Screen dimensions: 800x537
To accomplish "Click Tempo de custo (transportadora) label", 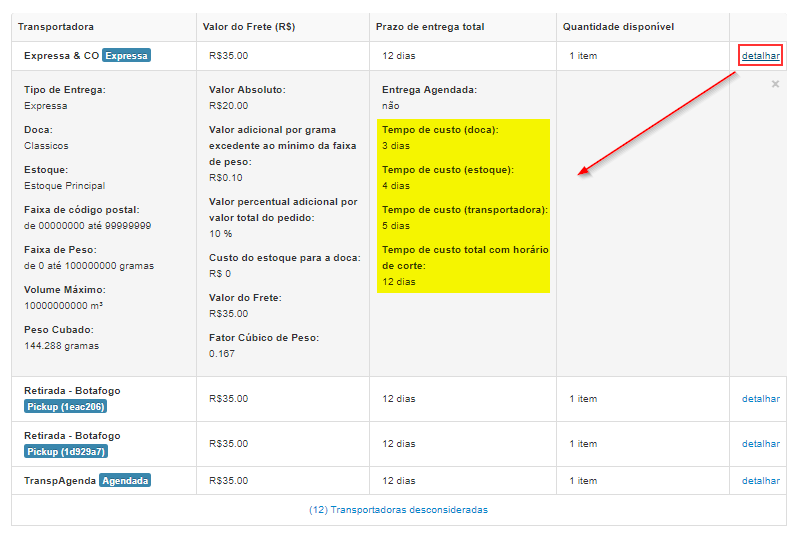I will (x=465, y=210).
